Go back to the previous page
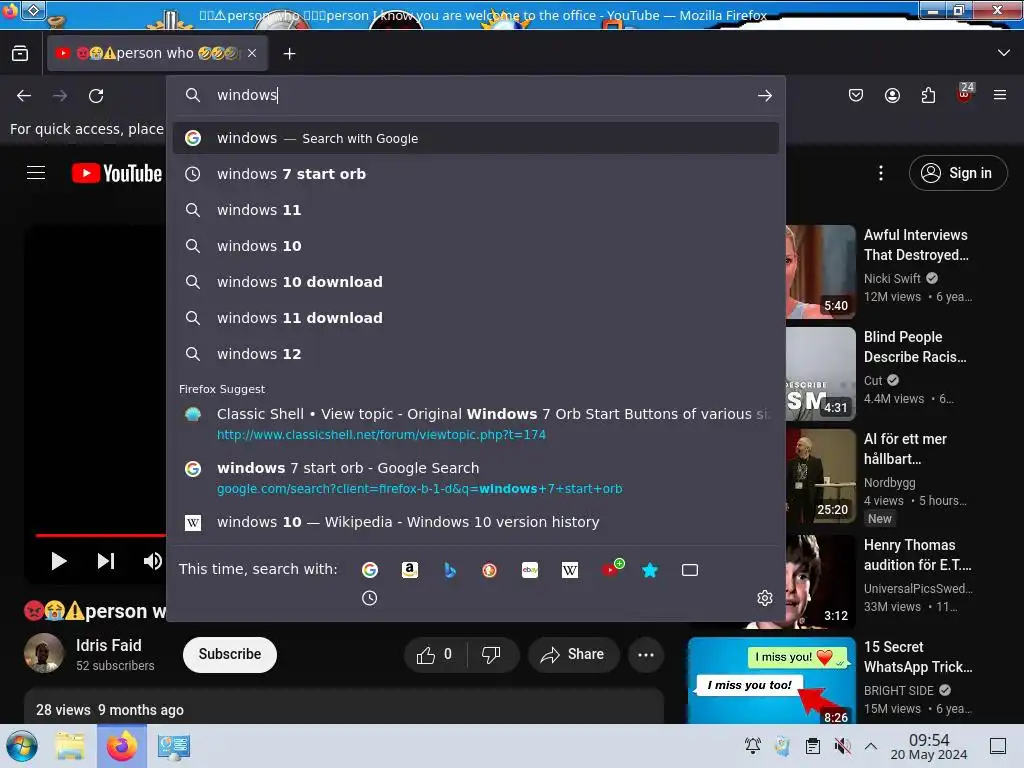 24,96
